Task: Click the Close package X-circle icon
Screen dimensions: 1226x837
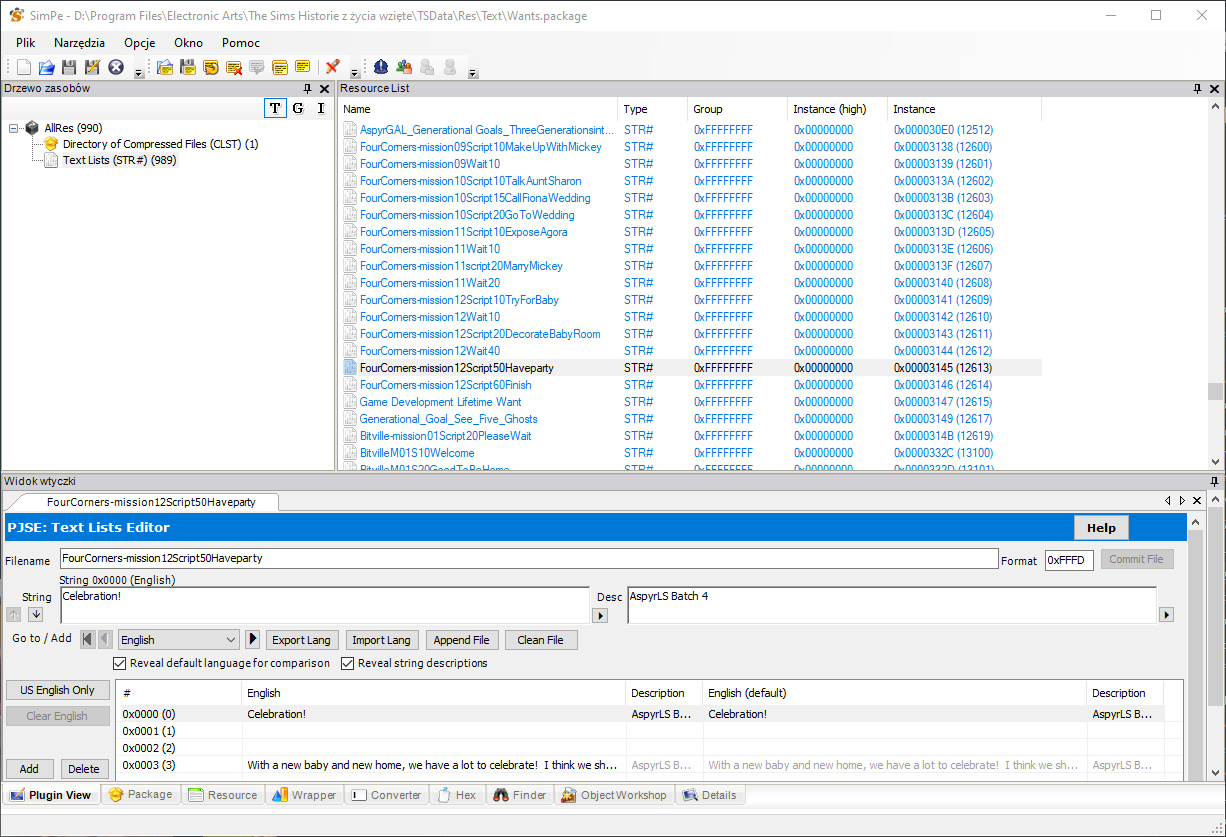Action: point(116,67)
